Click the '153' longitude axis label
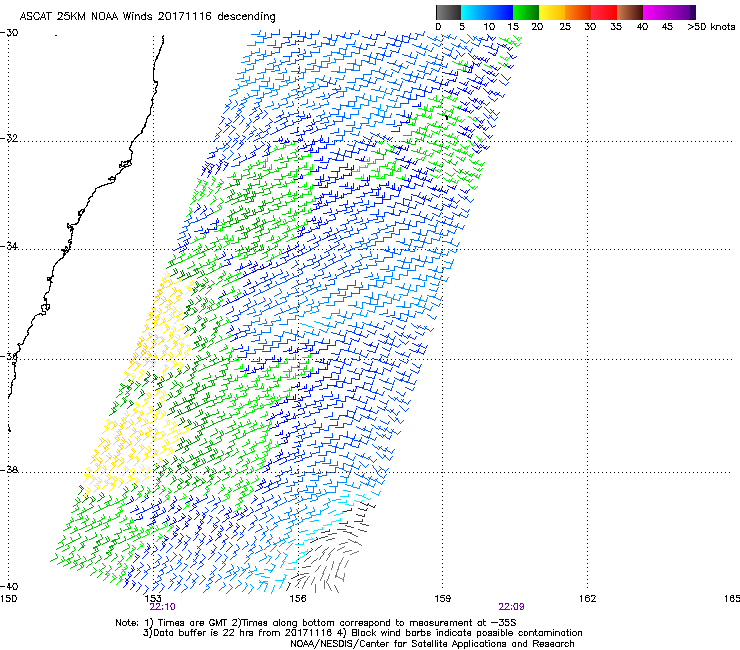740x650 pixels. (153, 599)
